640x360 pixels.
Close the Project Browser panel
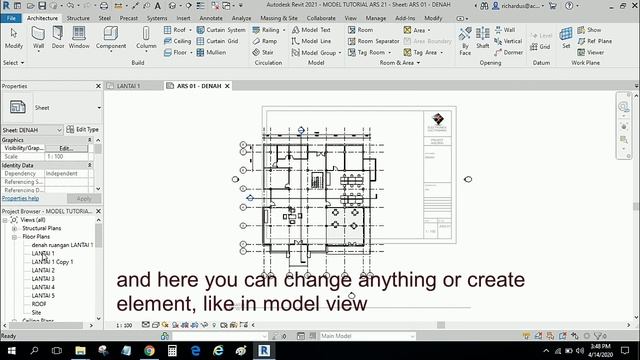98,211
